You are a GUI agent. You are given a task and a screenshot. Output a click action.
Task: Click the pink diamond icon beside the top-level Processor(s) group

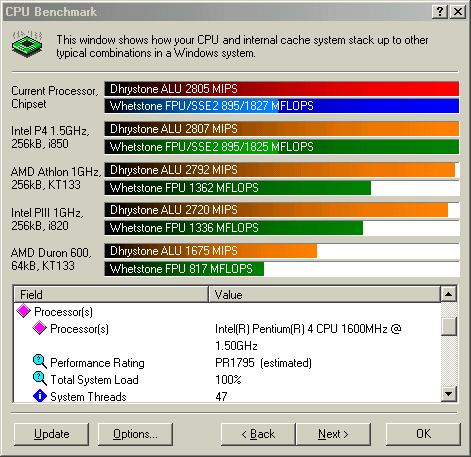tap(24, 311)
